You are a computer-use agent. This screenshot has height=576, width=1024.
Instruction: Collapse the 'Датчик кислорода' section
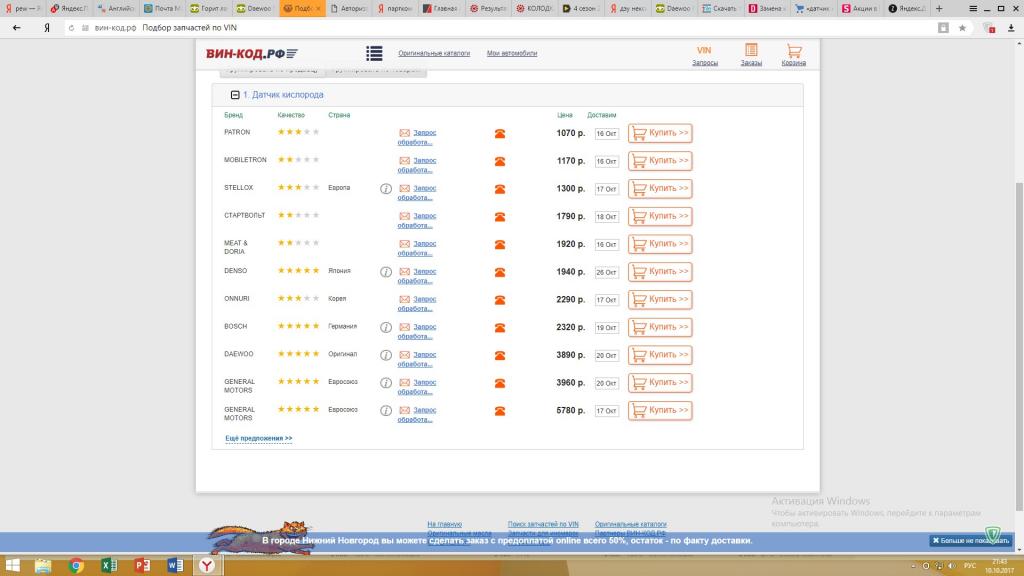[x=235, y=95]
